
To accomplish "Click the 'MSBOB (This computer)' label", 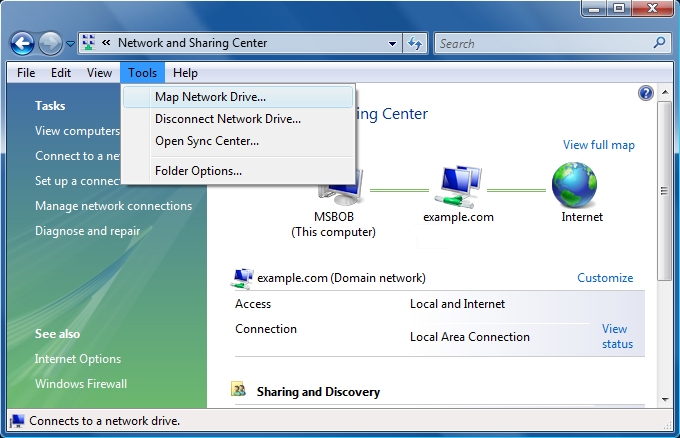I will 333,224.
